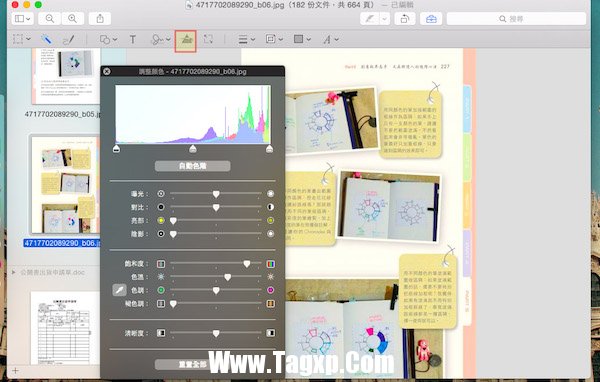Click the exposure slider knob
This screenshot has height=382, width=600.
click(216, 194)
